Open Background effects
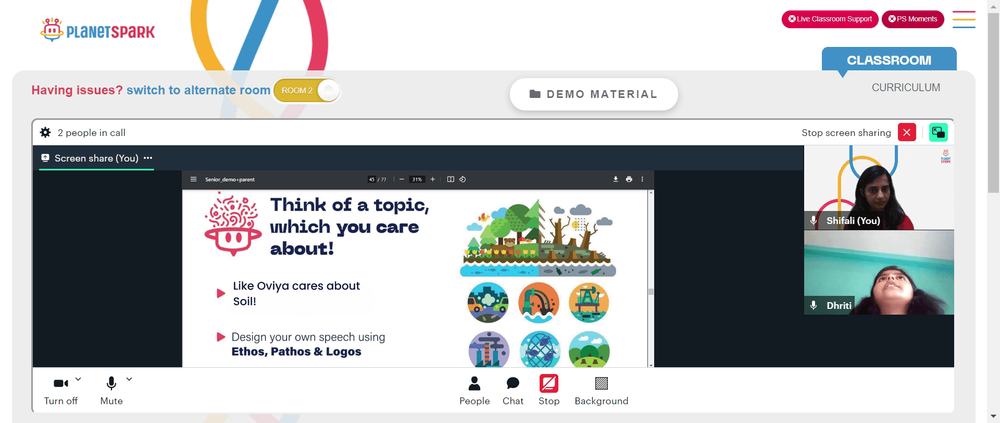 tap(601, 390)
